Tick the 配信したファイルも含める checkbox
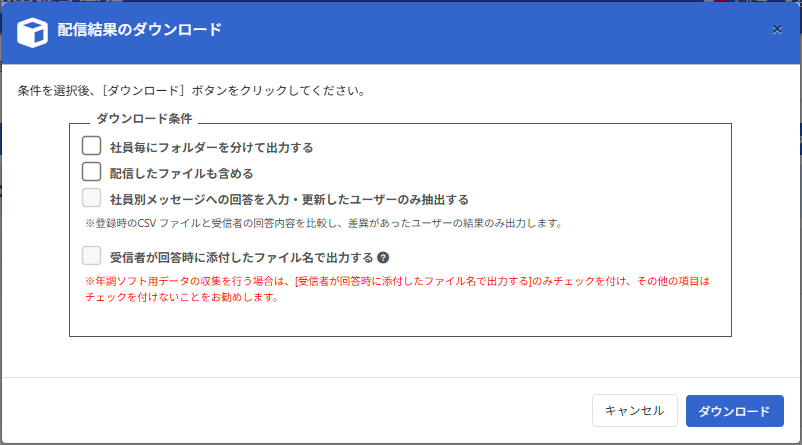This screenshot has height=445, width=802. 92,172
